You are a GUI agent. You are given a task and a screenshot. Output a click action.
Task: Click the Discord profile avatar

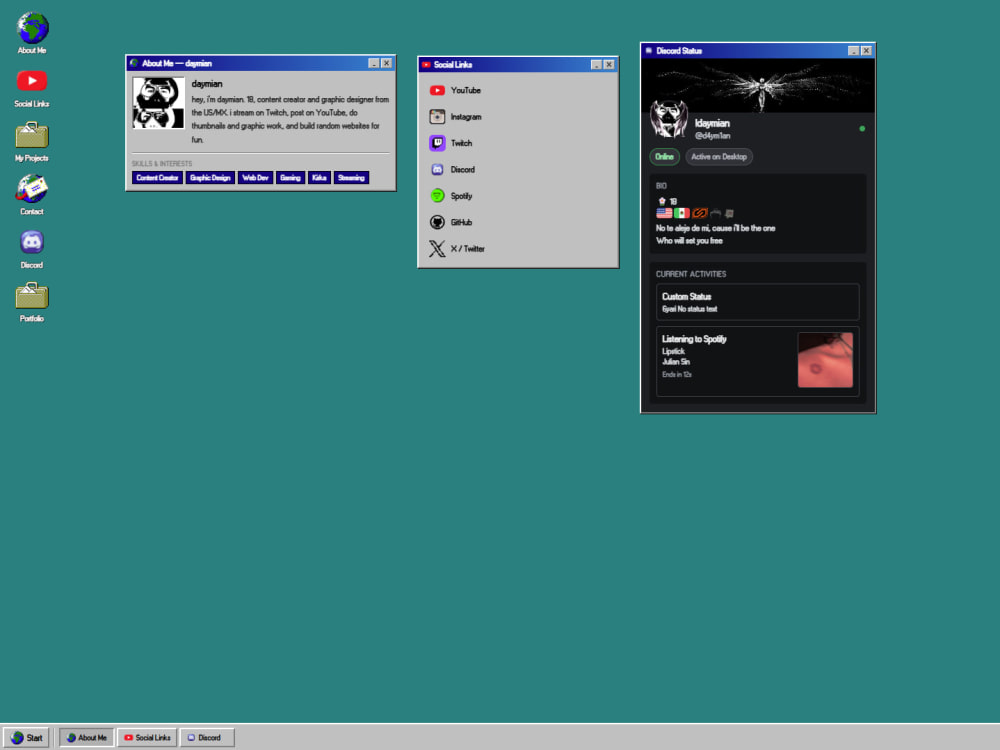tap(668, 119)
